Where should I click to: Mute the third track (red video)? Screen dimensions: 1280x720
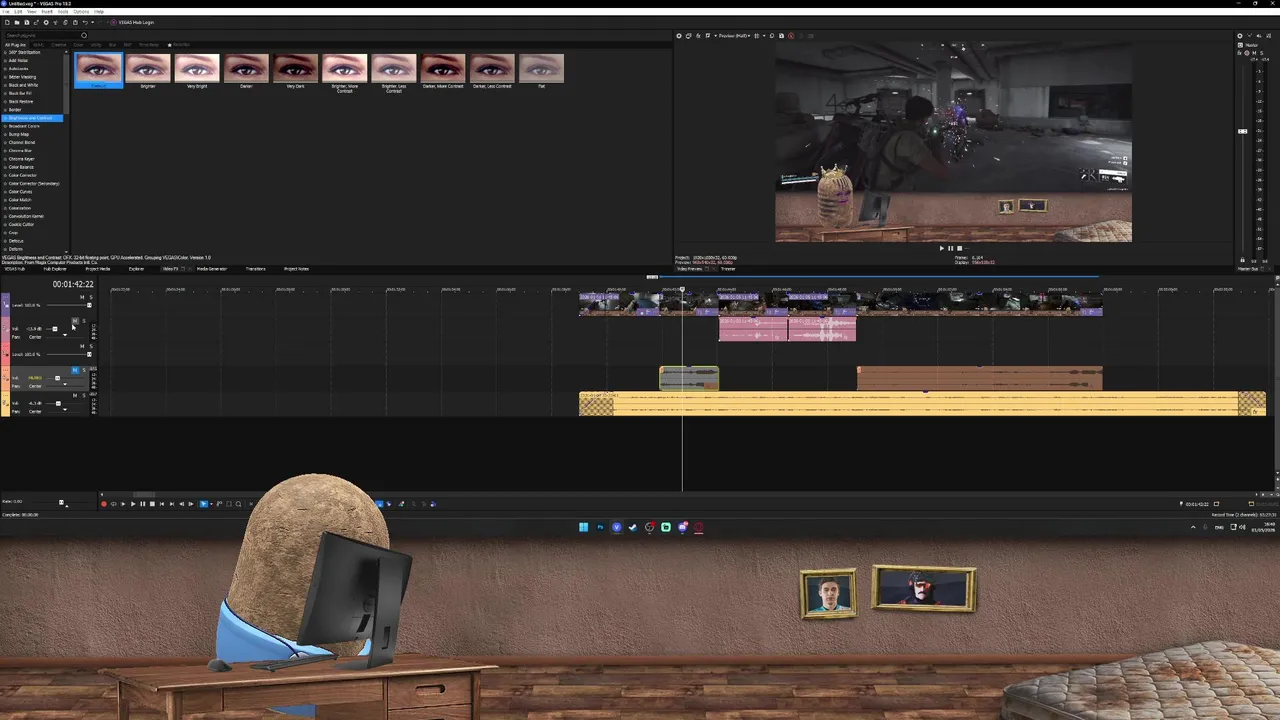pyautogui.click(x=82, y=346)
